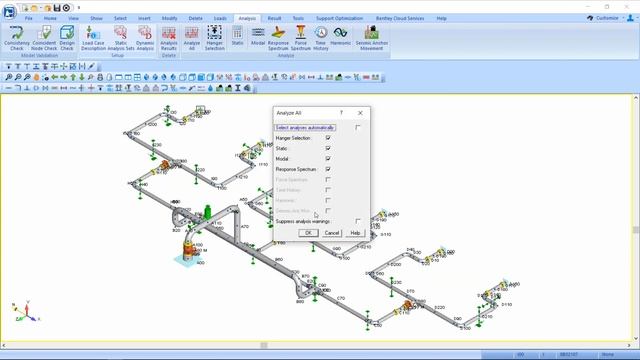Screen dimensions: 640x360
Task: Click the green left arrow view icon
Action: (x=54, y=77)
